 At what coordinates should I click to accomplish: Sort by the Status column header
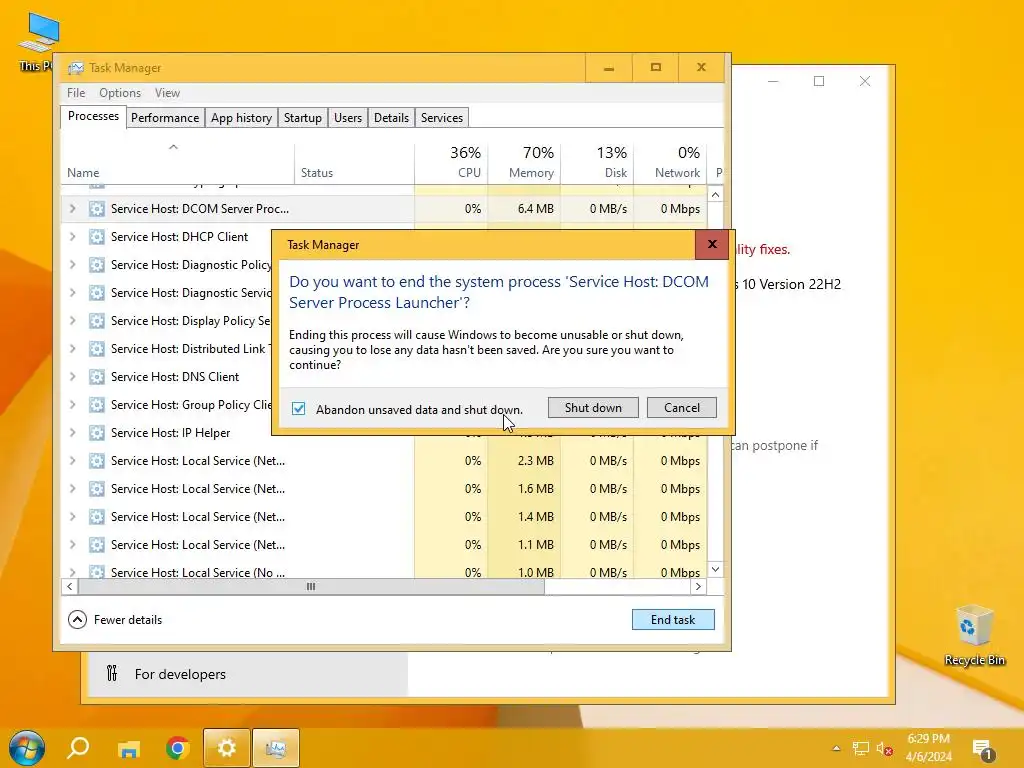(355, 163)
